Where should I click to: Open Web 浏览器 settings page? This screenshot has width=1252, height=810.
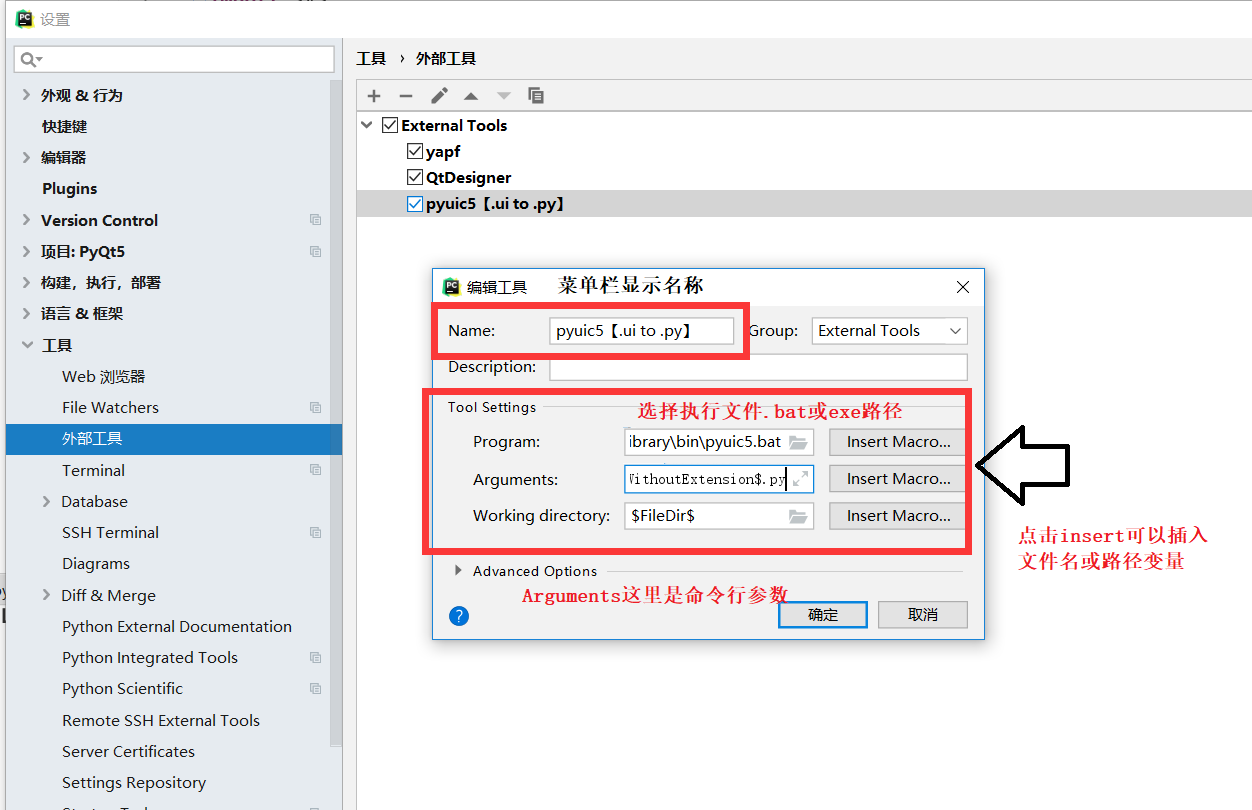[x=103, y=376]
